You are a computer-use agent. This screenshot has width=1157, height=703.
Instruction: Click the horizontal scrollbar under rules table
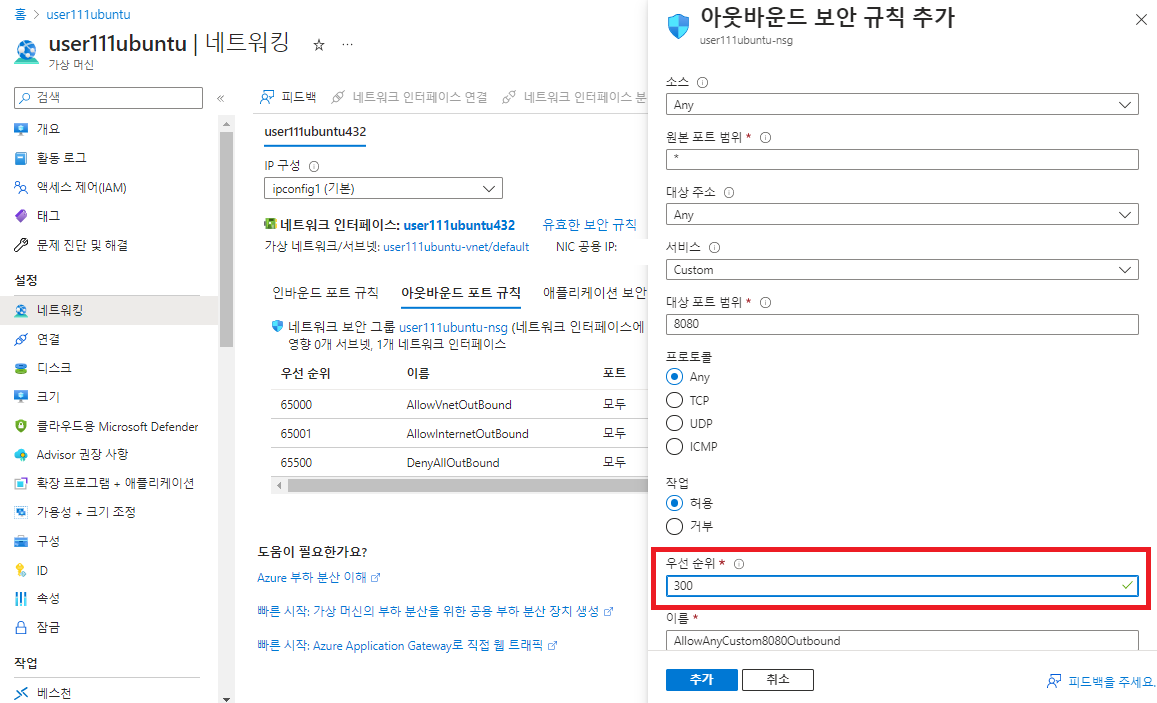pos(468,486)
